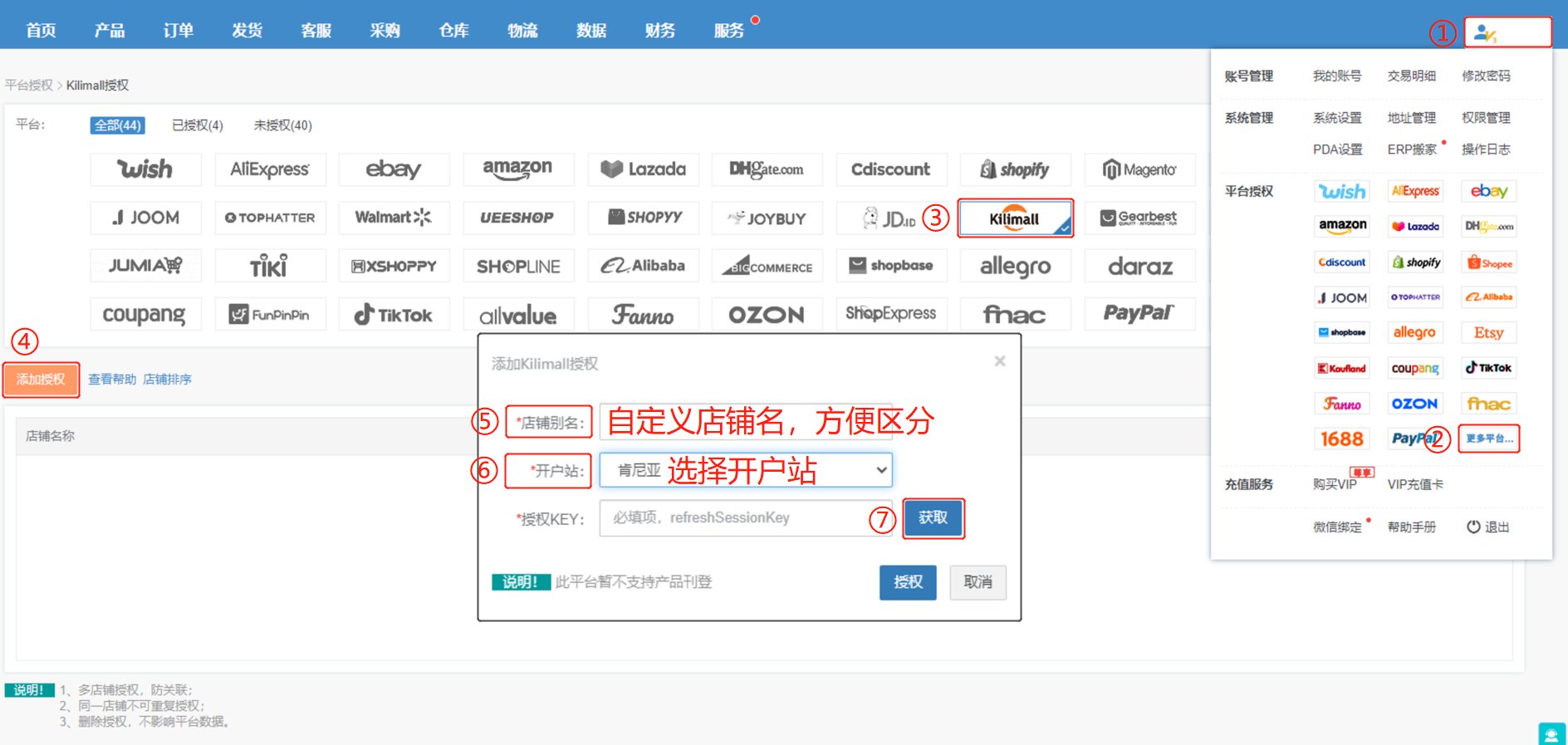This screenshot has height=745, width=1568.
Task: Close the 添加Kilimall授权 dialog
Action: [1000, 361]
